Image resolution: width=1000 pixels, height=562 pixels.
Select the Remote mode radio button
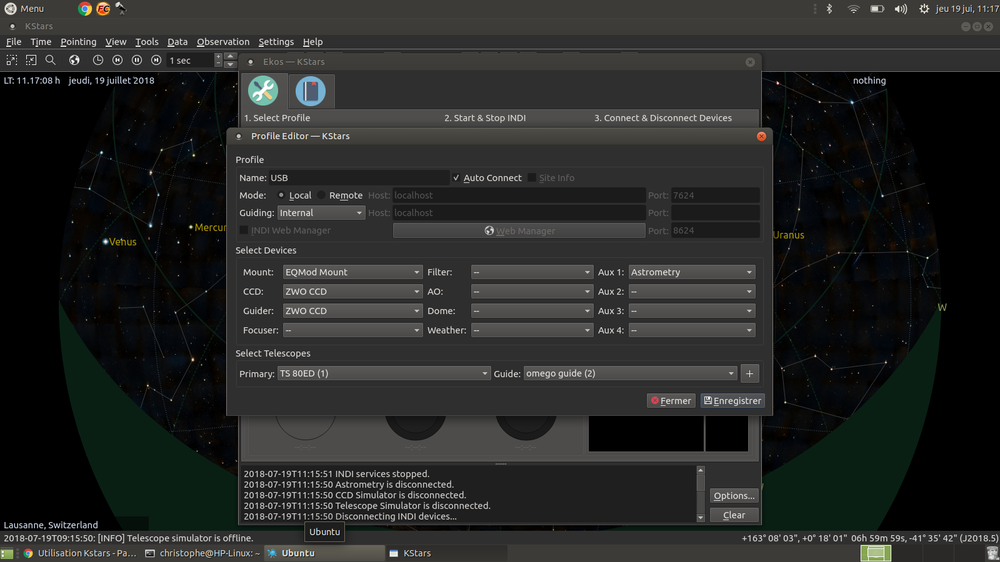[321, 195]
